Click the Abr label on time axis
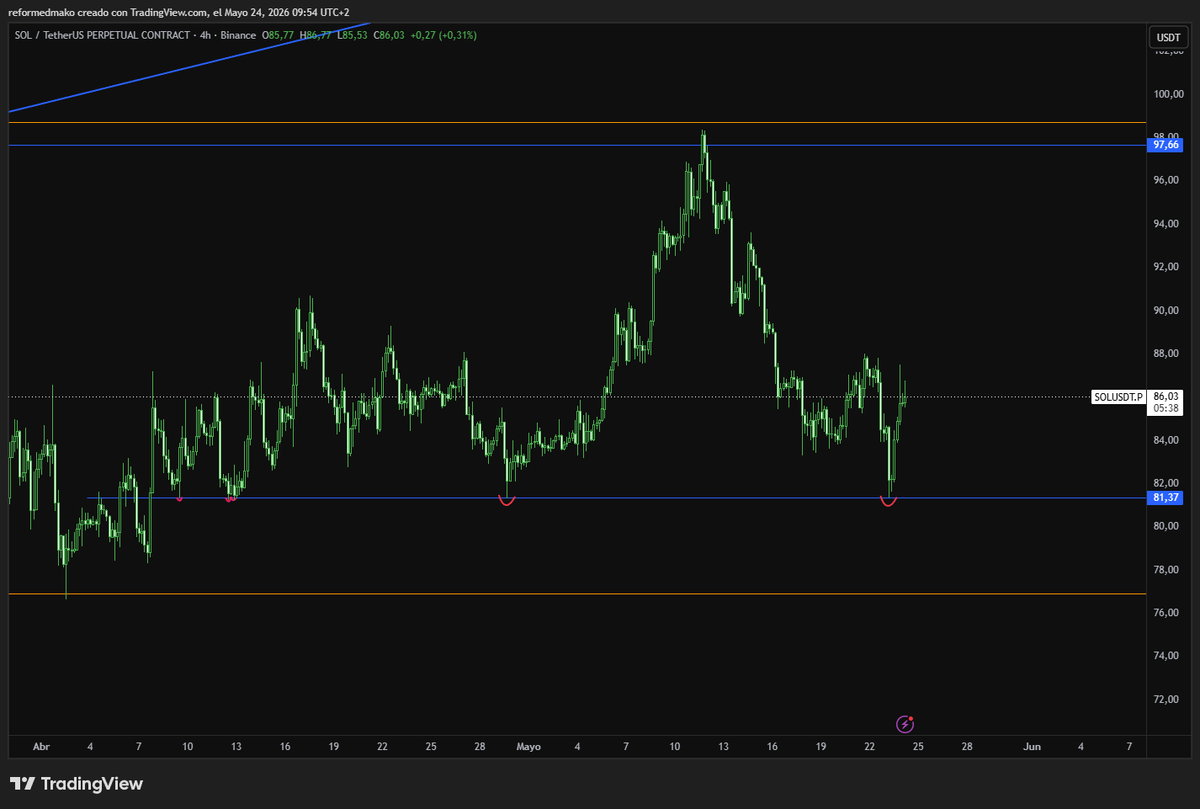1200x809 pixels. tap(41, 747)
